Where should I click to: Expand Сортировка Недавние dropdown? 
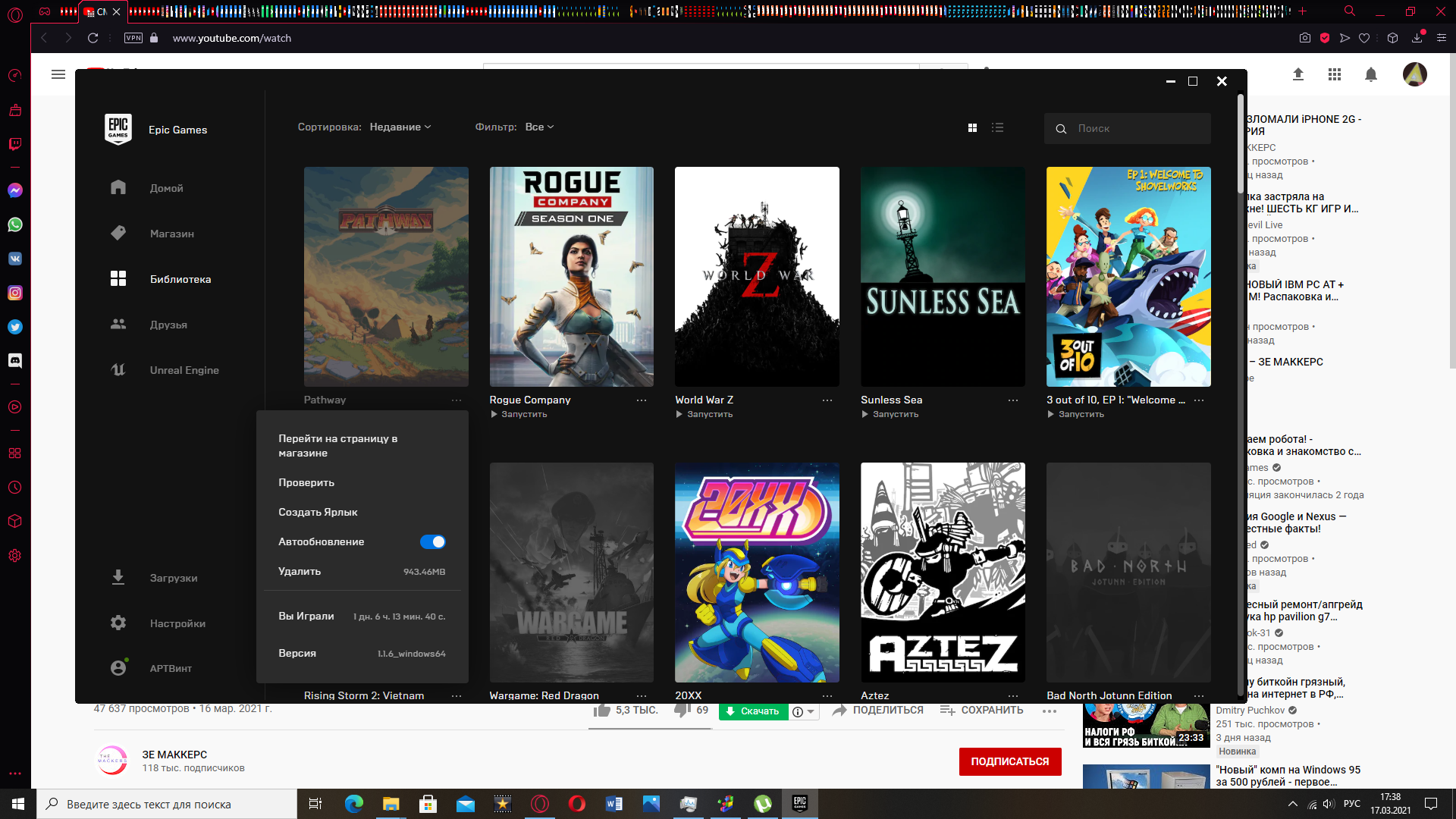[x=400, y=127]
